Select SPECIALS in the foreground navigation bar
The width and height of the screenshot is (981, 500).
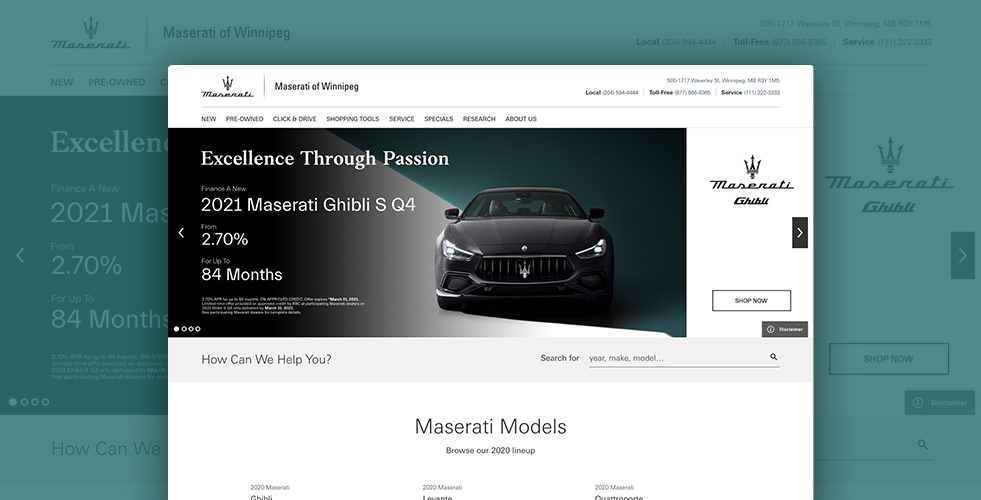(x=438, y=119)
